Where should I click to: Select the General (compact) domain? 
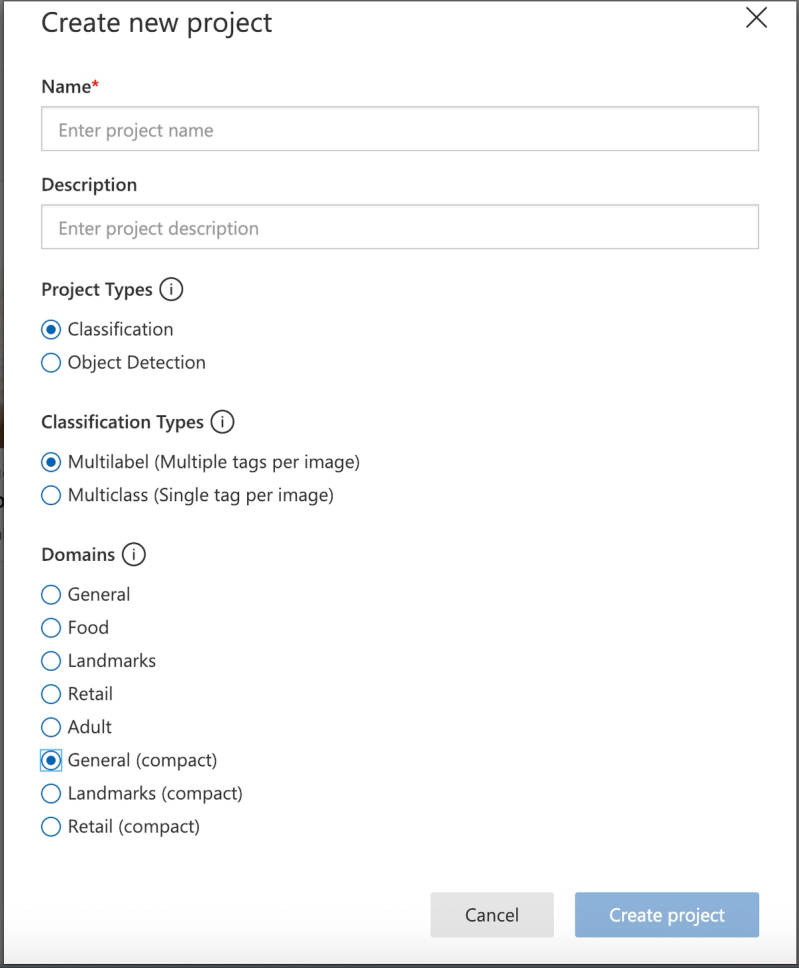51,761
